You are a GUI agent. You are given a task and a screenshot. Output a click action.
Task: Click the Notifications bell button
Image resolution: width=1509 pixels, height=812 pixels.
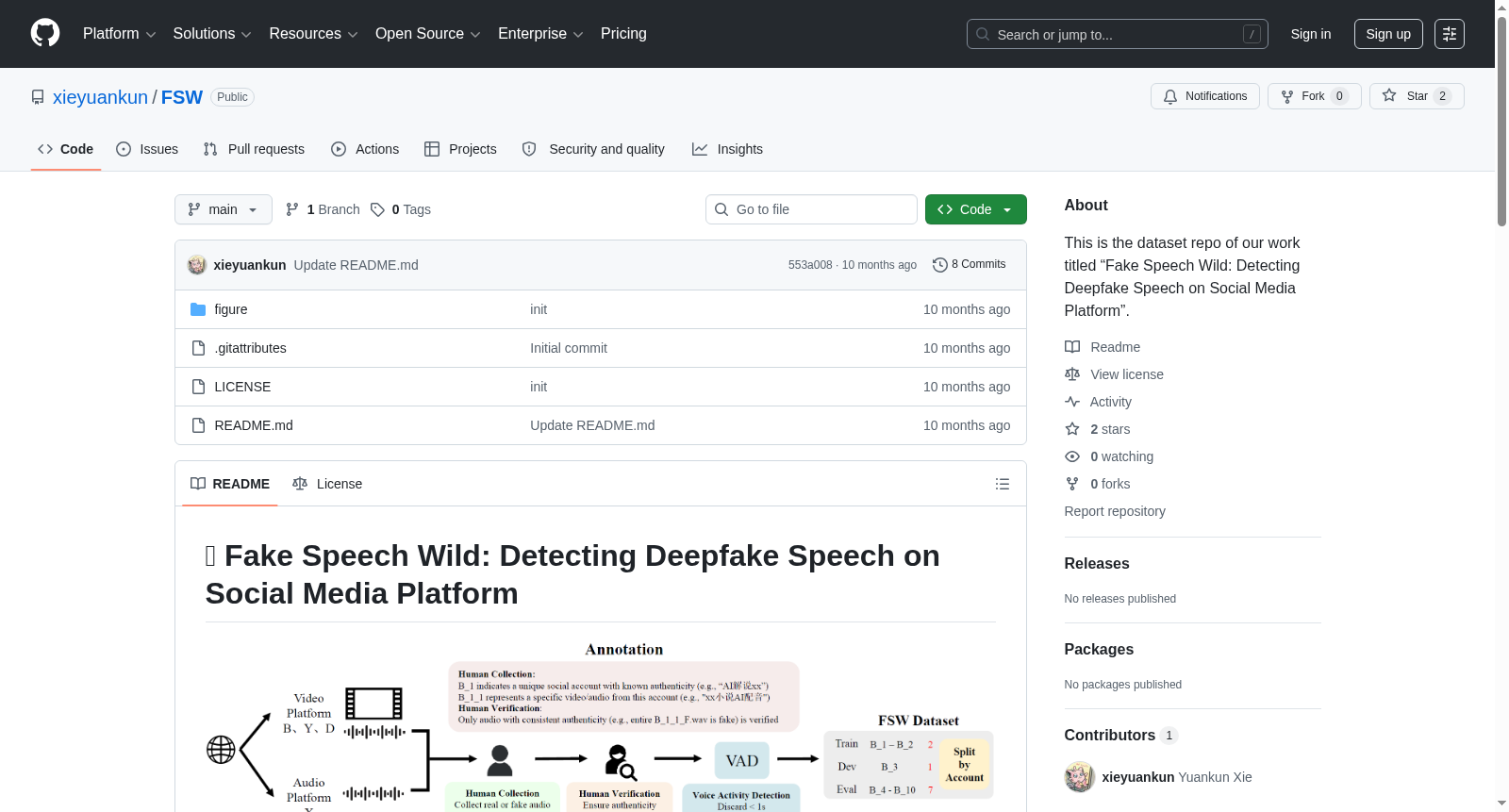click(1204, 96)
